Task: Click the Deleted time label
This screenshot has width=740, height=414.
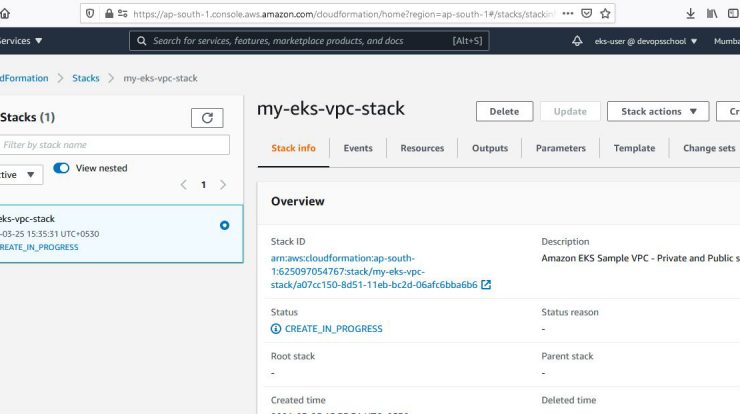Action: [568, 400]
